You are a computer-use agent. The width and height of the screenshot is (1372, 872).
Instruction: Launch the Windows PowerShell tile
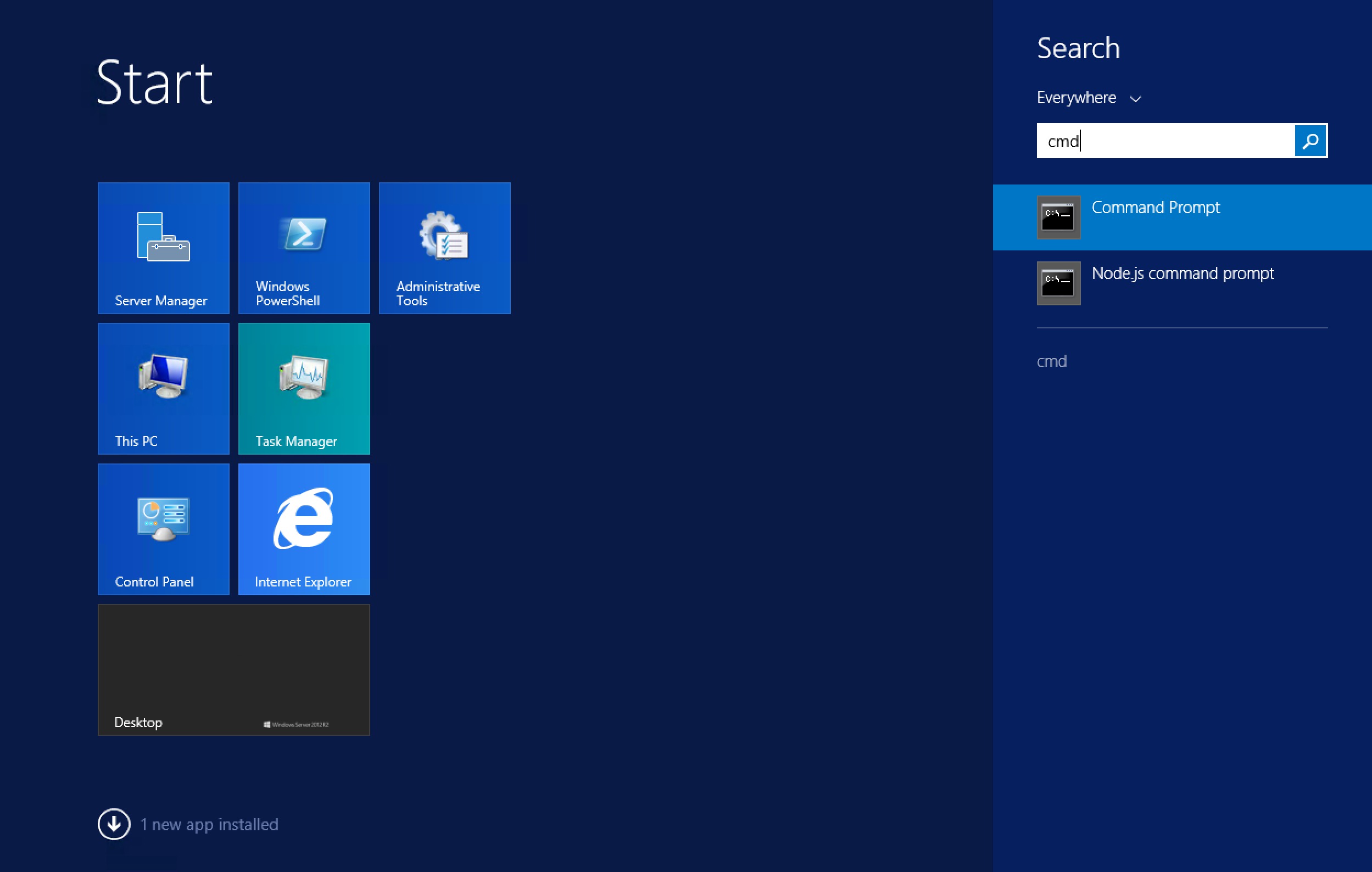click(x=304, y=248)
